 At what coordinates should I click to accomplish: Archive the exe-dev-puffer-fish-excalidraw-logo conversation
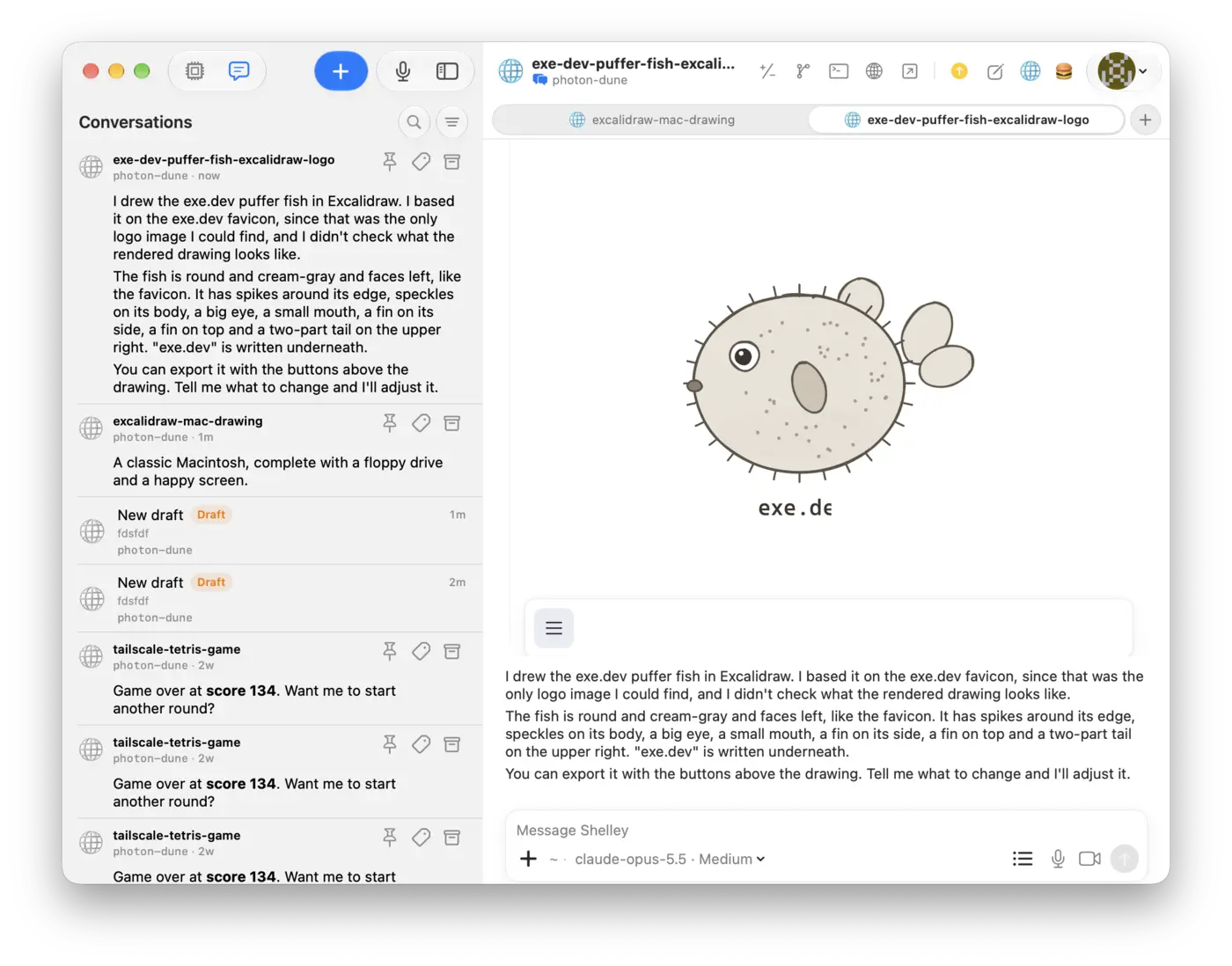coord(452,161)
